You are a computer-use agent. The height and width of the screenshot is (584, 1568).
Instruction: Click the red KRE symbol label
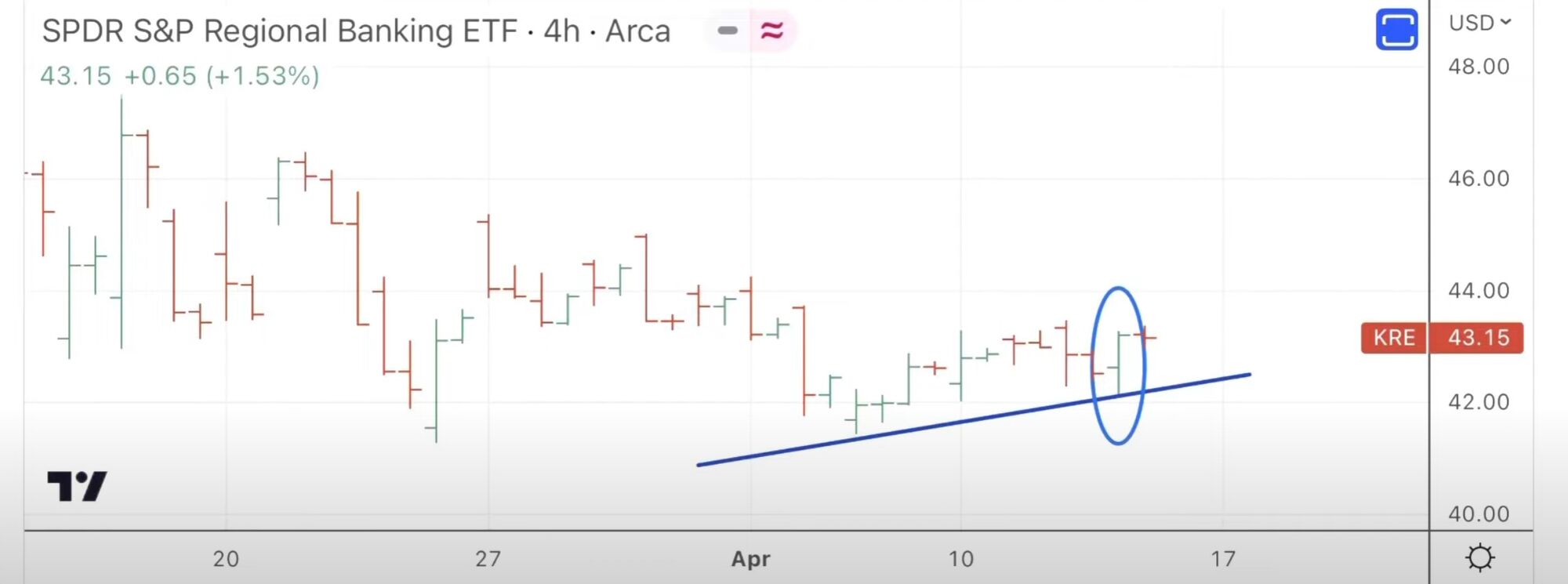point(1394,338)
